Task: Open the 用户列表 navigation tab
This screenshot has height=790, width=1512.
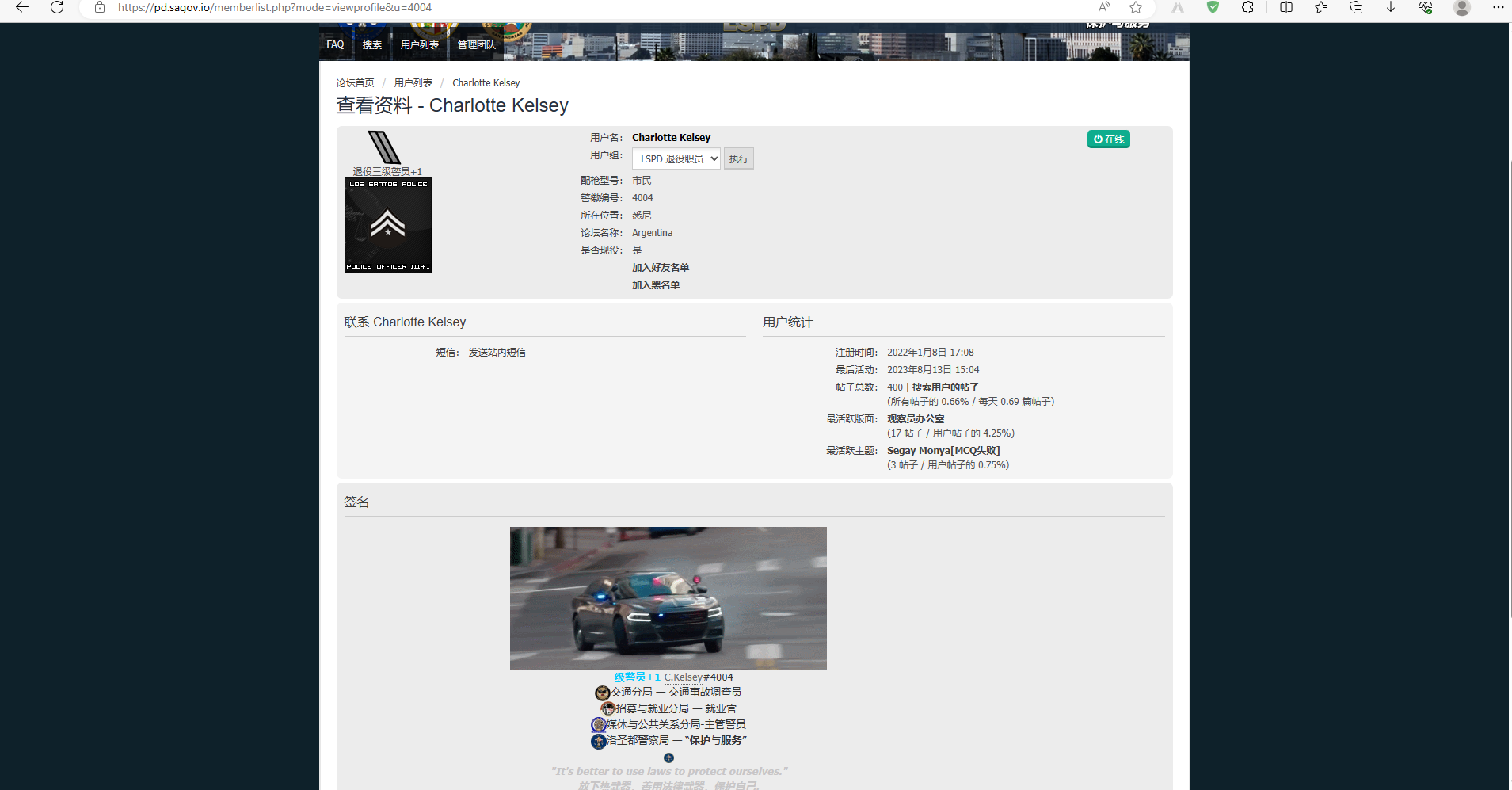Action: [x=419, y=45]
